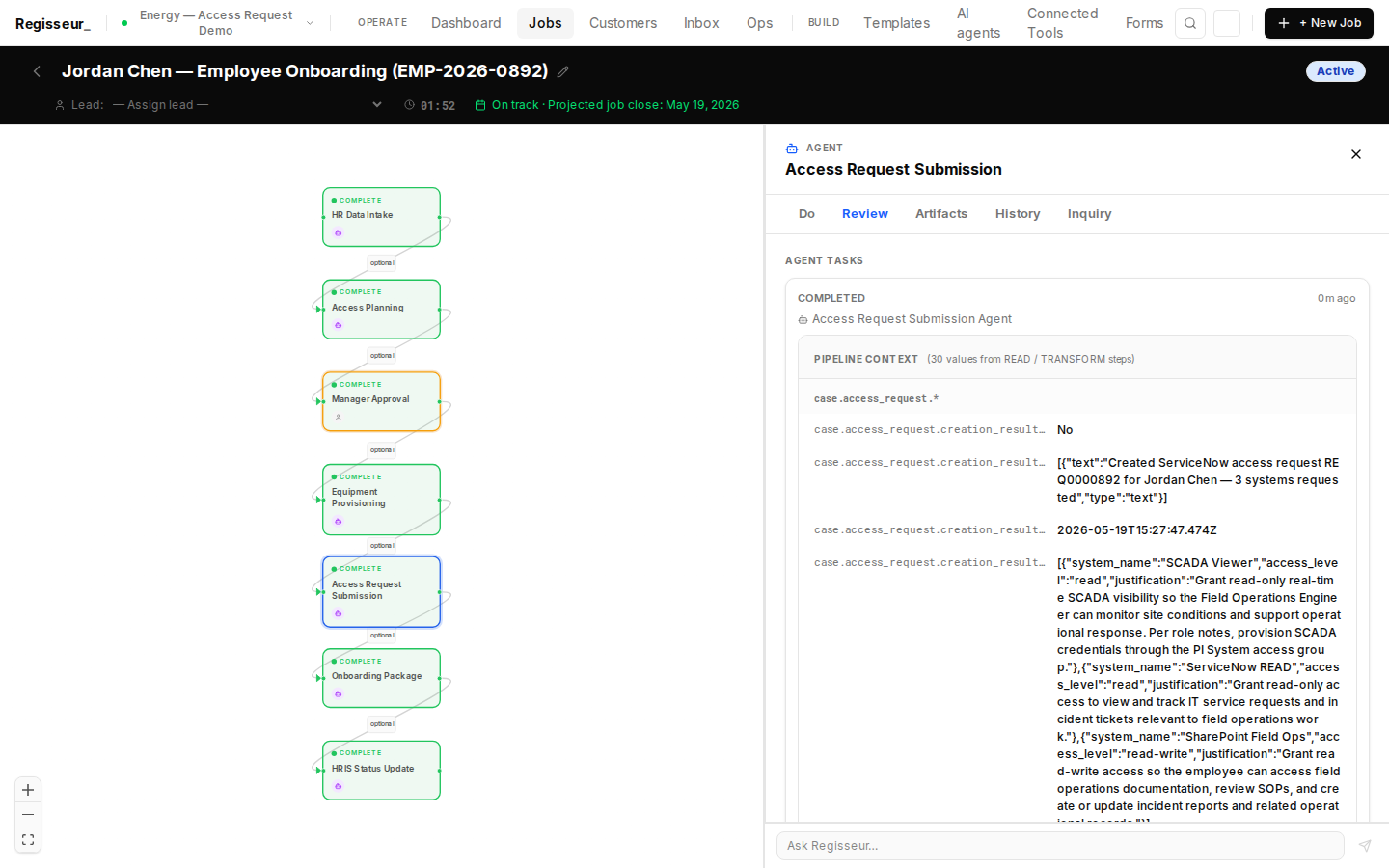Open the Inquiry tab
Screen dimensions: 1389x868
1089,214
